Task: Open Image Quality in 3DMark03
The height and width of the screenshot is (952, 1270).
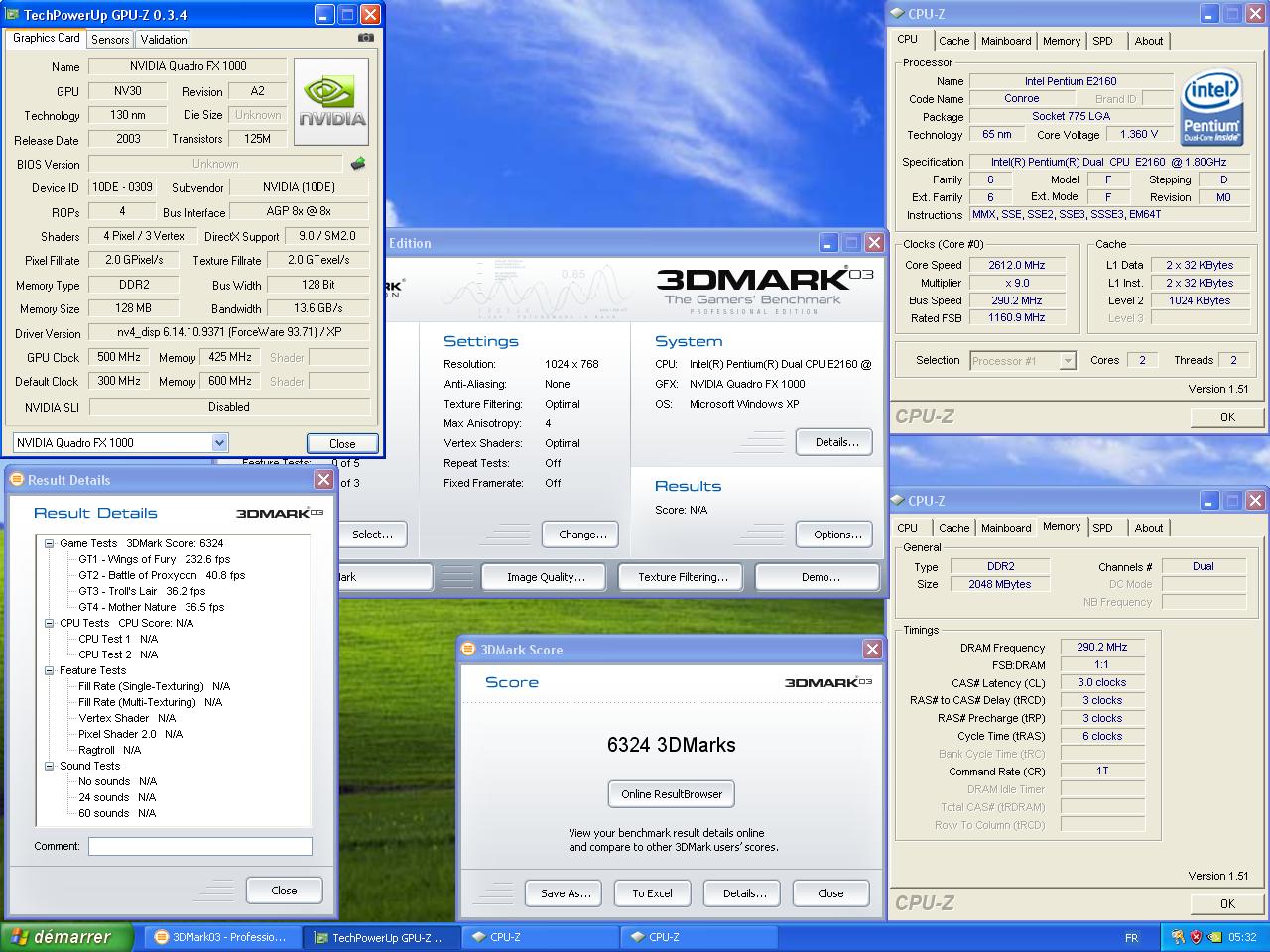Action: (544, 577)
